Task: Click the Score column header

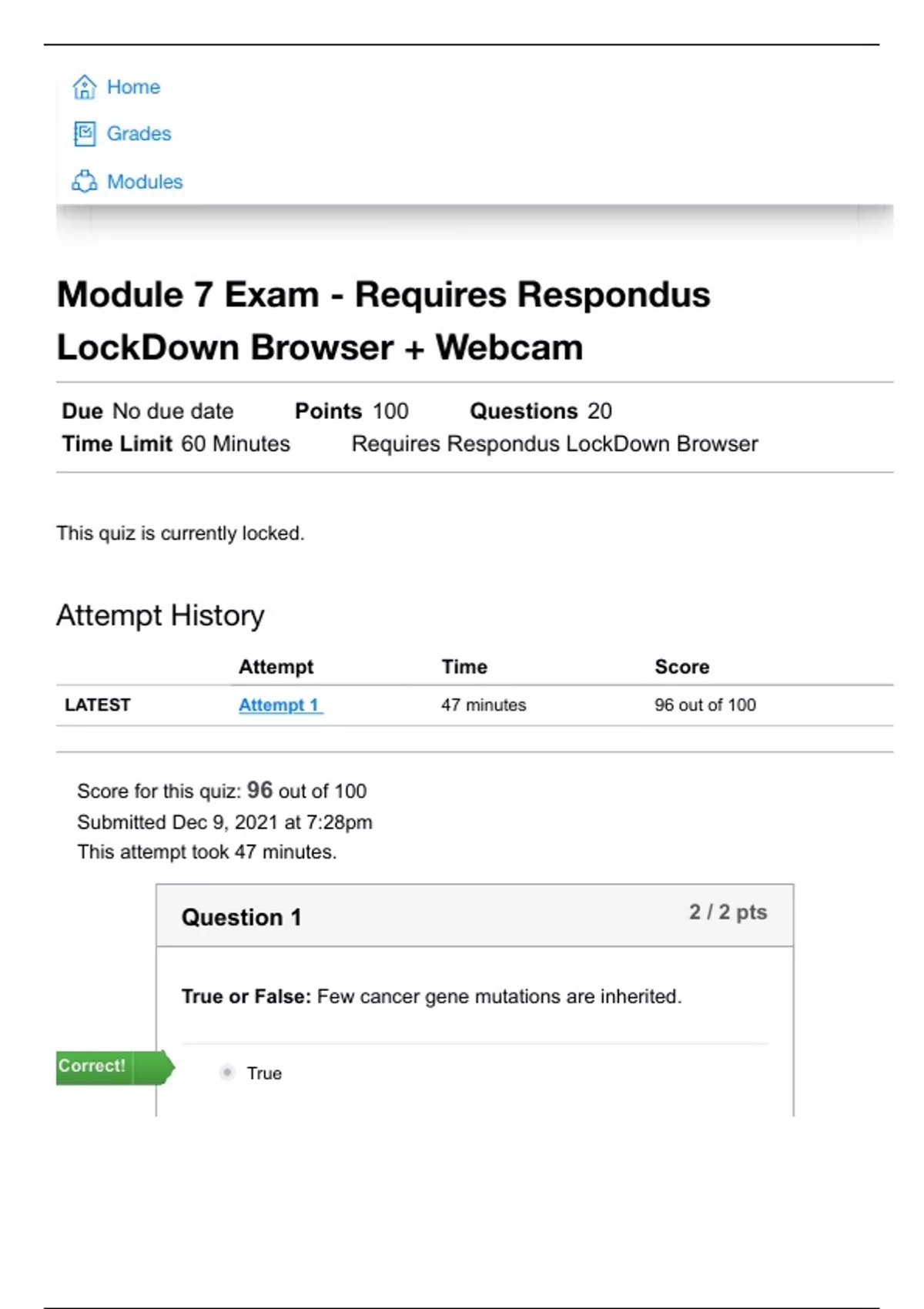Action: click(682, 667)
